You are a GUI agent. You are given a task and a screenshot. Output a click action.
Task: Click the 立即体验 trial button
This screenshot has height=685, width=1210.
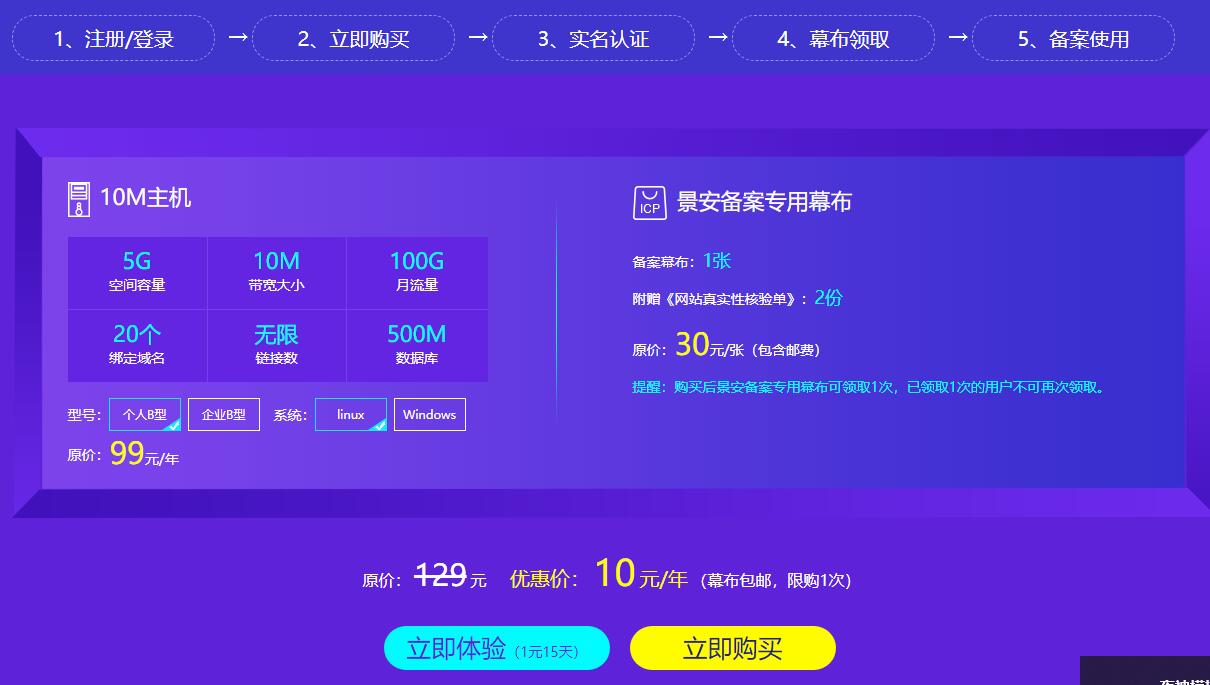[x=497, y=648]
